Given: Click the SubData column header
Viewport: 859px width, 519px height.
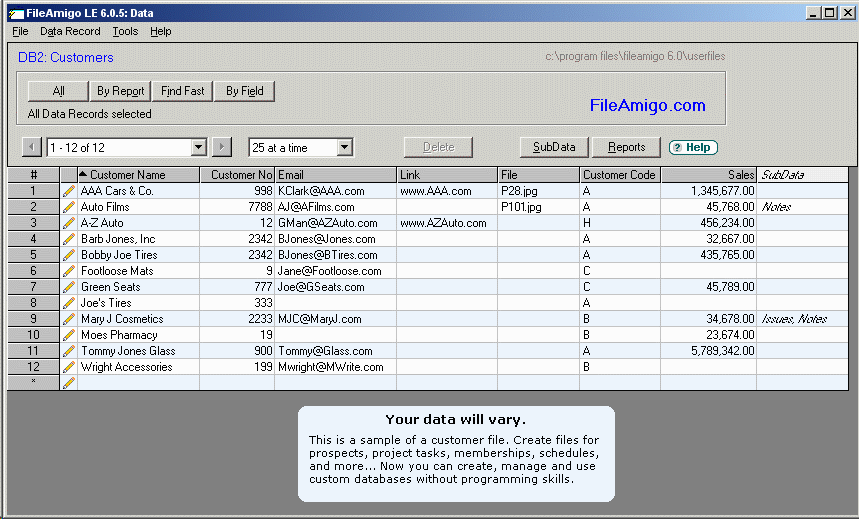Looking at the screenshot, I should pos(803,175).
